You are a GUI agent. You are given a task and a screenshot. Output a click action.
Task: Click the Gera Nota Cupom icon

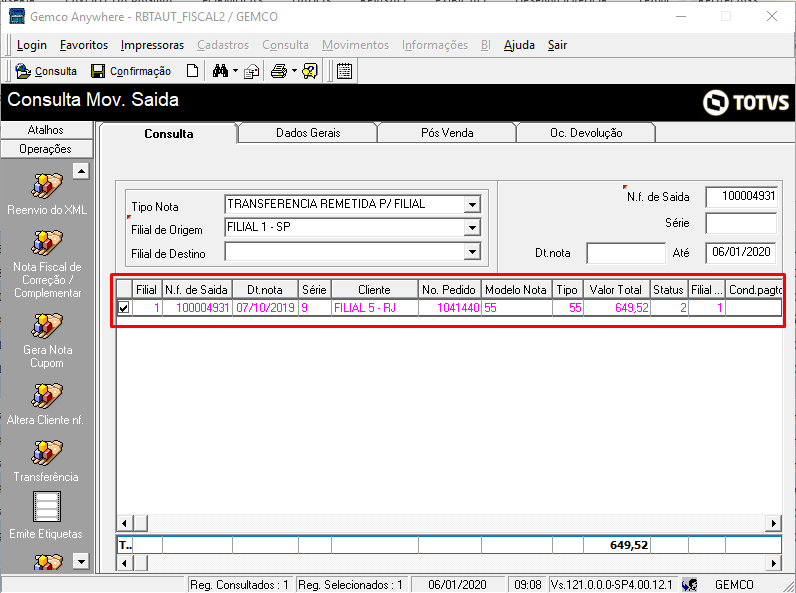pyautogui.click(x=47, y=326)
